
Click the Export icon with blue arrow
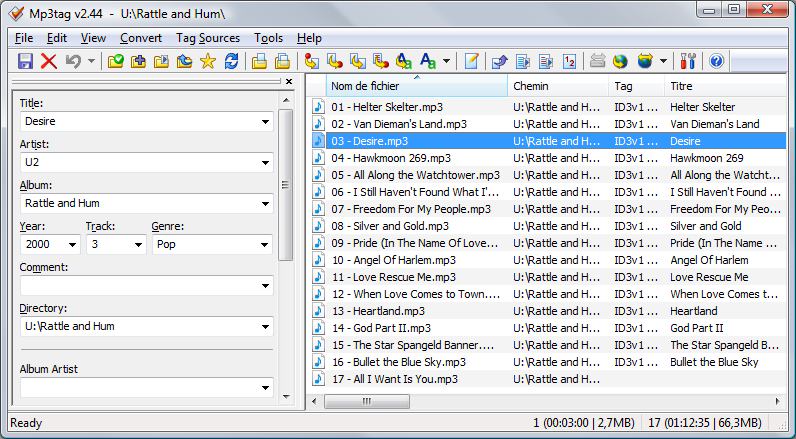pyautogui.click(x=500, y=61)
